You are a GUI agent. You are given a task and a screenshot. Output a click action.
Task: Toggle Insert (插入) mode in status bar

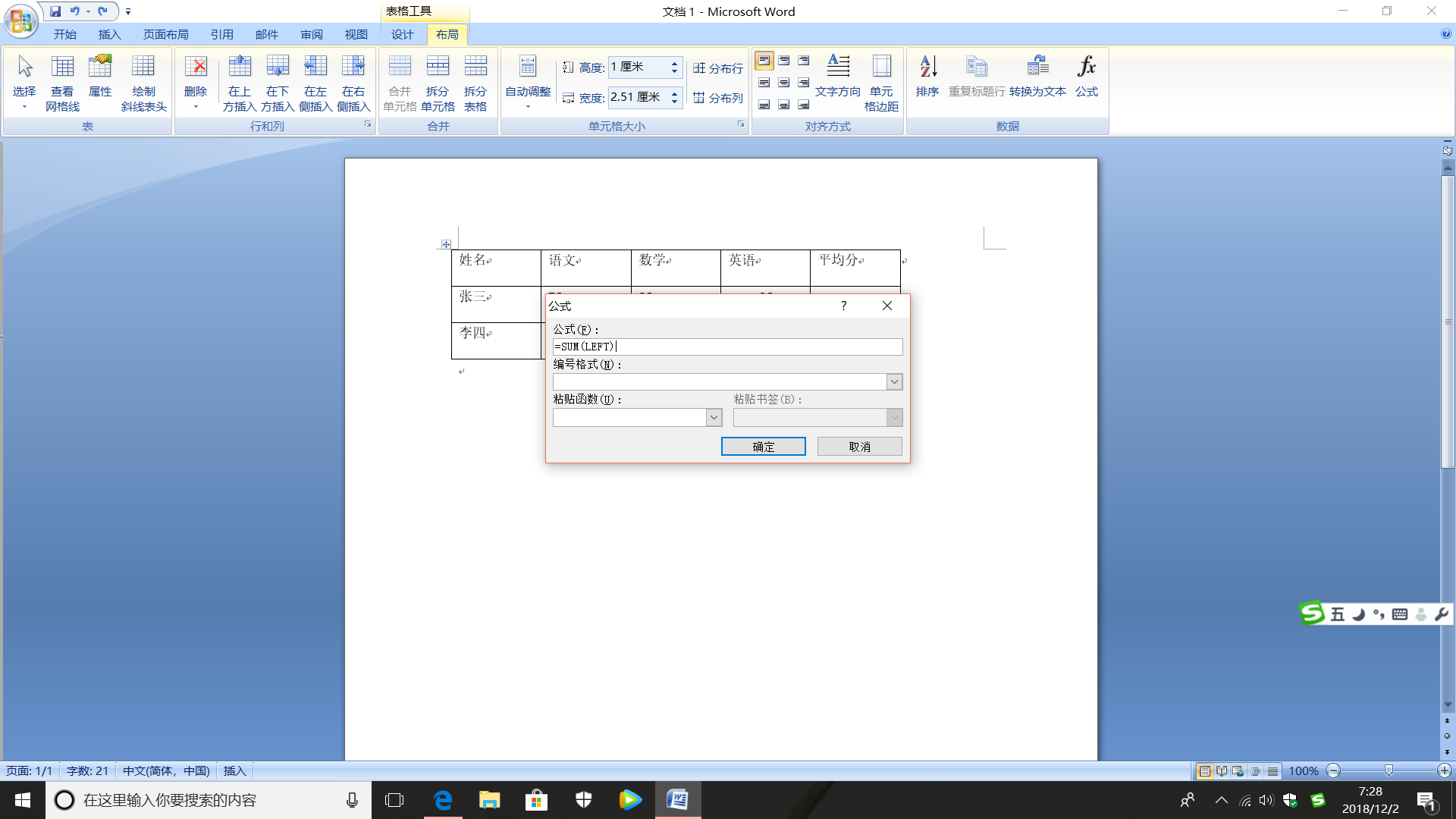click(x=234, y=771)
